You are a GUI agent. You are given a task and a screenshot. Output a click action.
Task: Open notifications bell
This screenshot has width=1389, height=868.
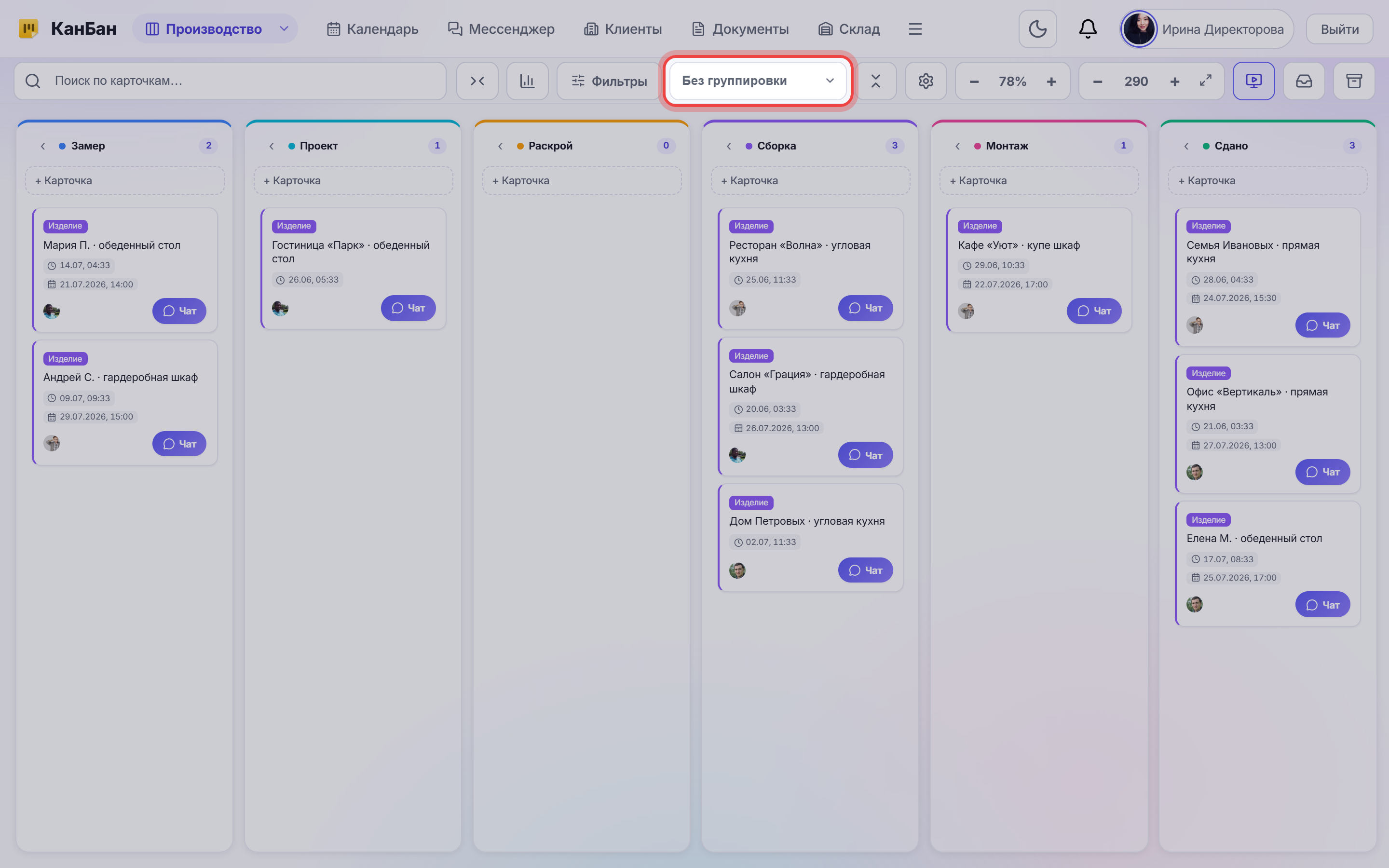click(x=1087, y=29)
